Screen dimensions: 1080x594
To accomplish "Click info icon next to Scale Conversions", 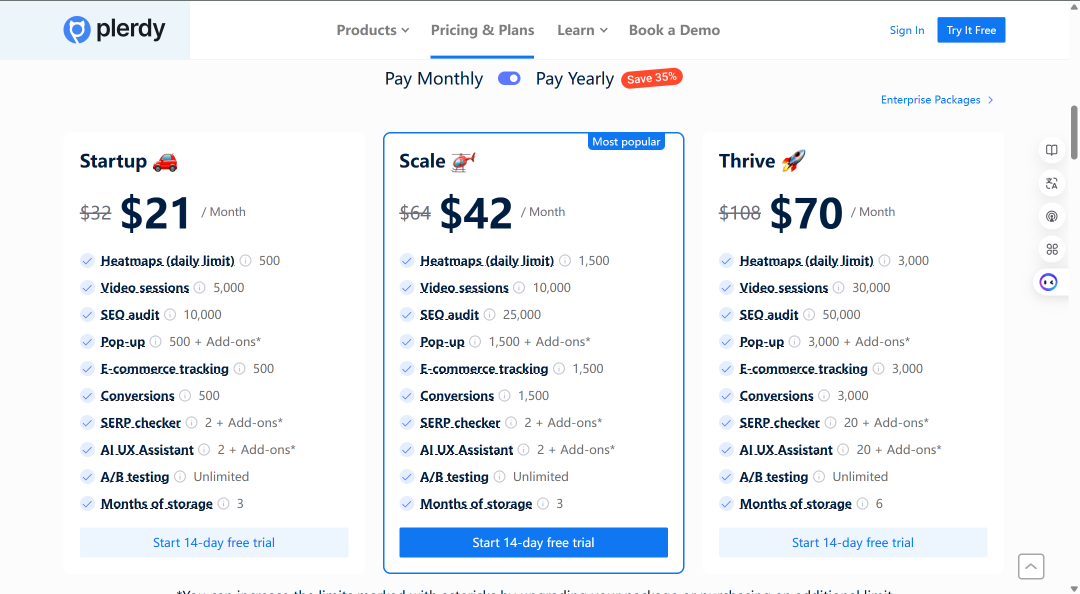I will point(505,396).
